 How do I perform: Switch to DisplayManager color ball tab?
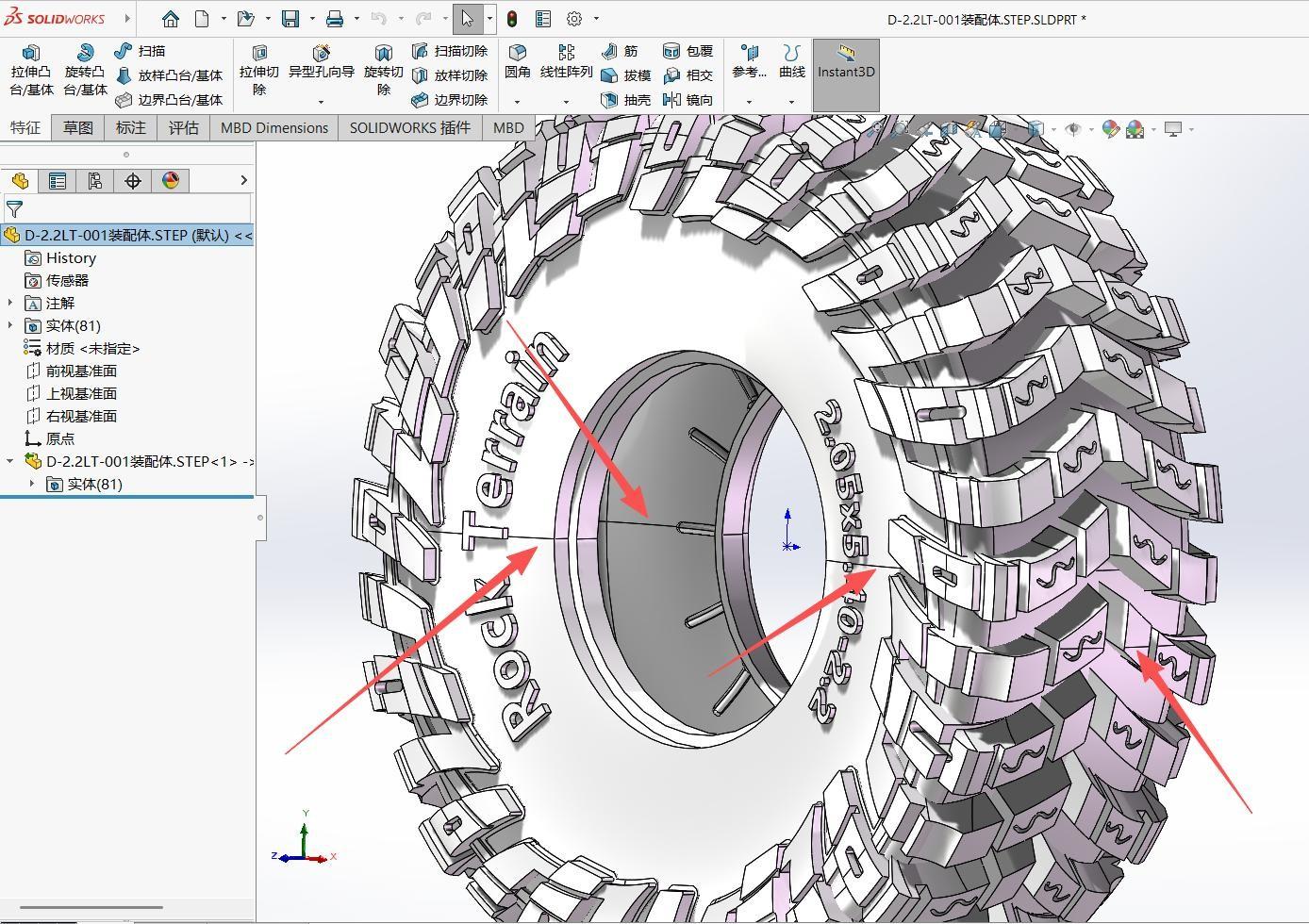tap(171, 181)
